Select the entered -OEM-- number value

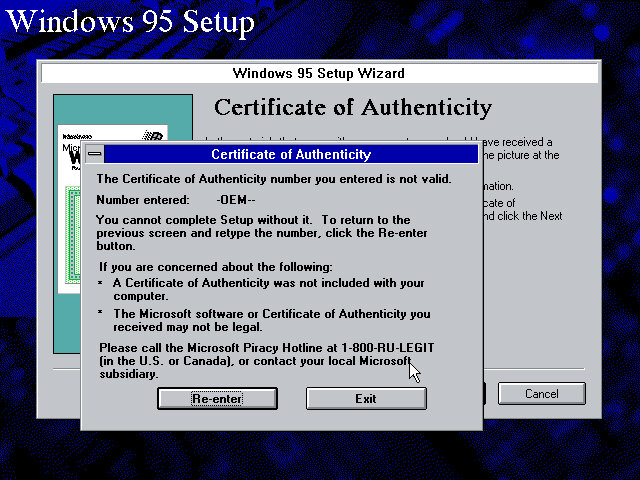(x=236, y=199)
